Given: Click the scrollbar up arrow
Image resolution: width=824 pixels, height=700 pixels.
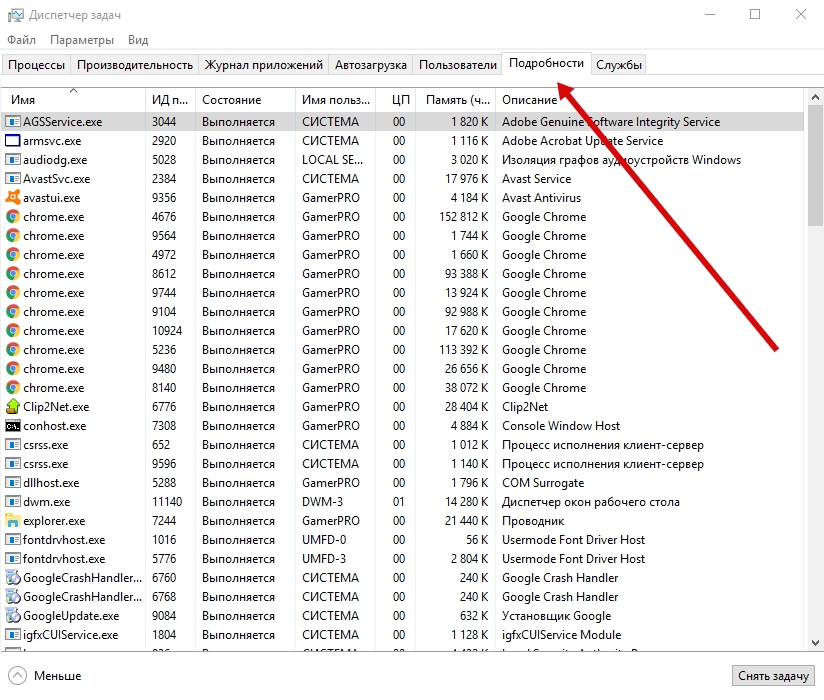Looking at the screenshot, I should pos(815,97).
